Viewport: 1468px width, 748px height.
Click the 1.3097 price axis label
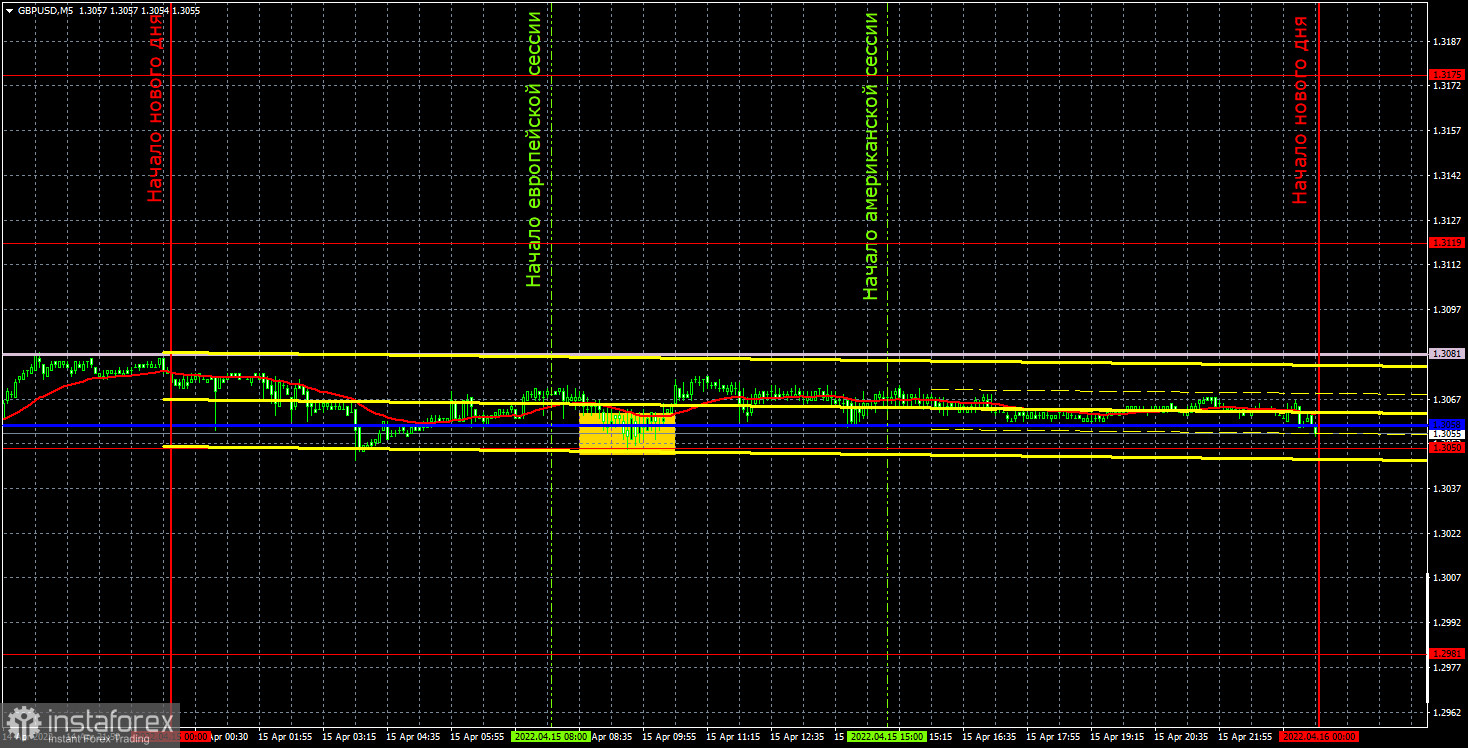(1447, 310)
